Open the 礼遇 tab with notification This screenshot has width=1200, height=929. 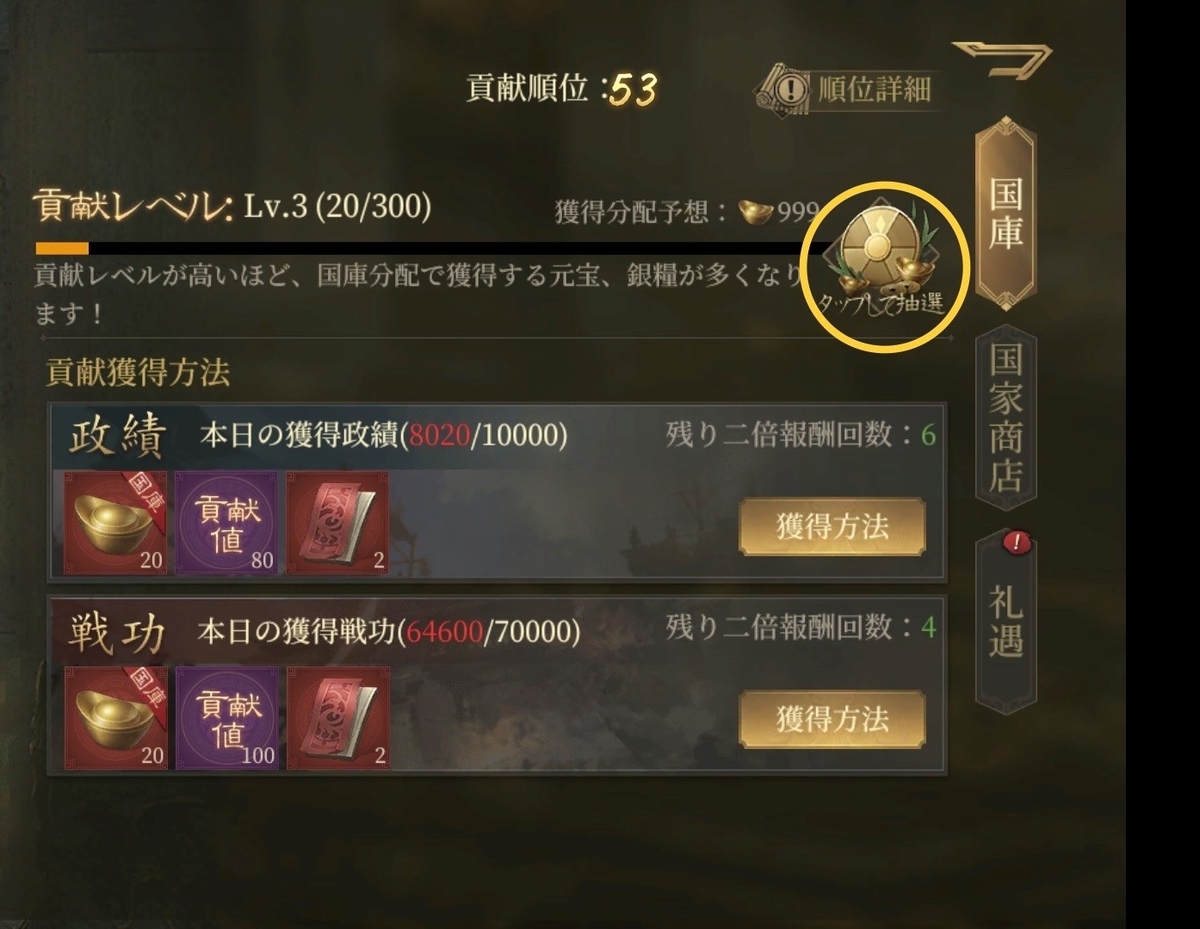click(1005, 620)
